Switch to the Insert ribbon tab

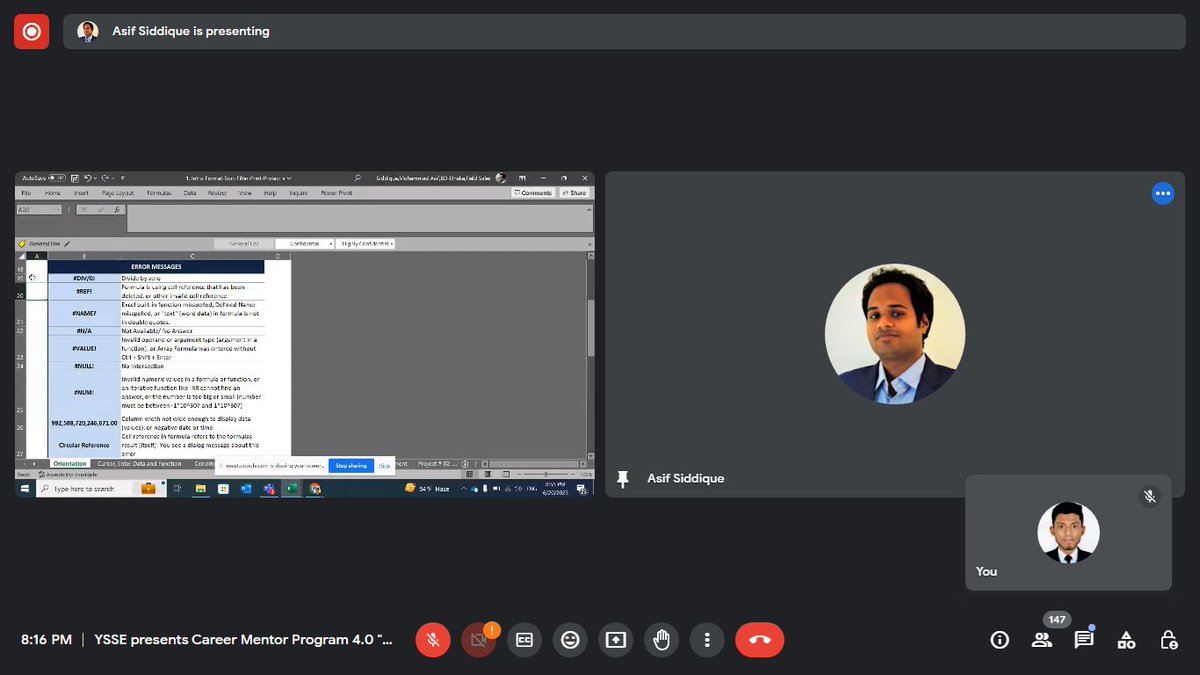tap(81, 192)
